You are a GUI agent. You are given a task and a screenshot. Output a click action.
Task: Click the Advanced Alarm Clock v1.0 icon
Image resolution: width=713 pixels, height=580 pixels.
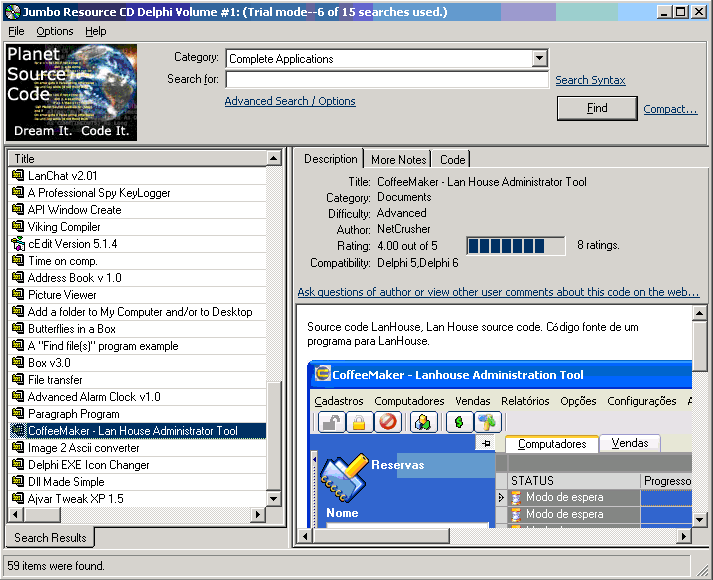[18, 396]
